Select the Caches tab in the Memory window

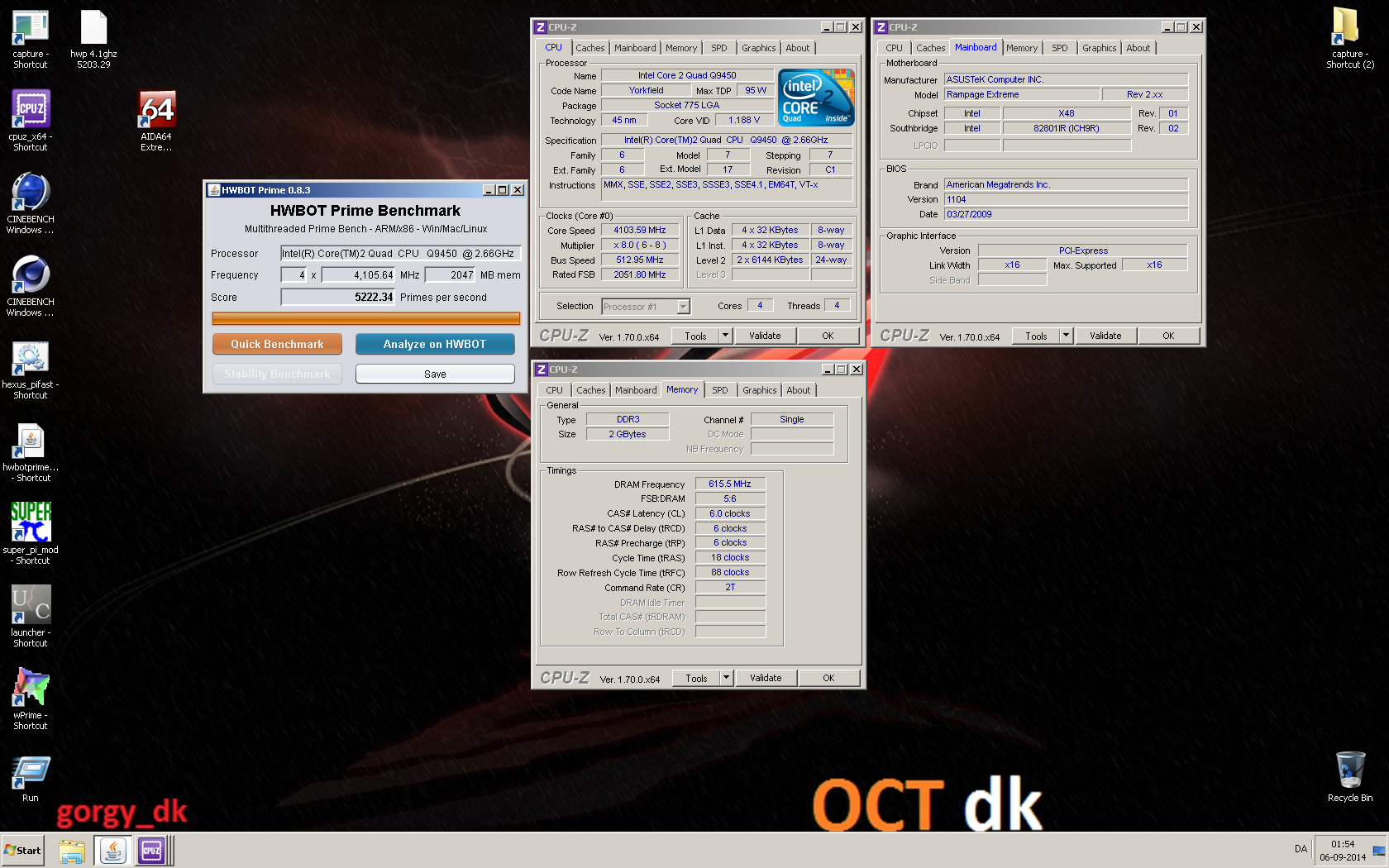click(x=591, y=390)
